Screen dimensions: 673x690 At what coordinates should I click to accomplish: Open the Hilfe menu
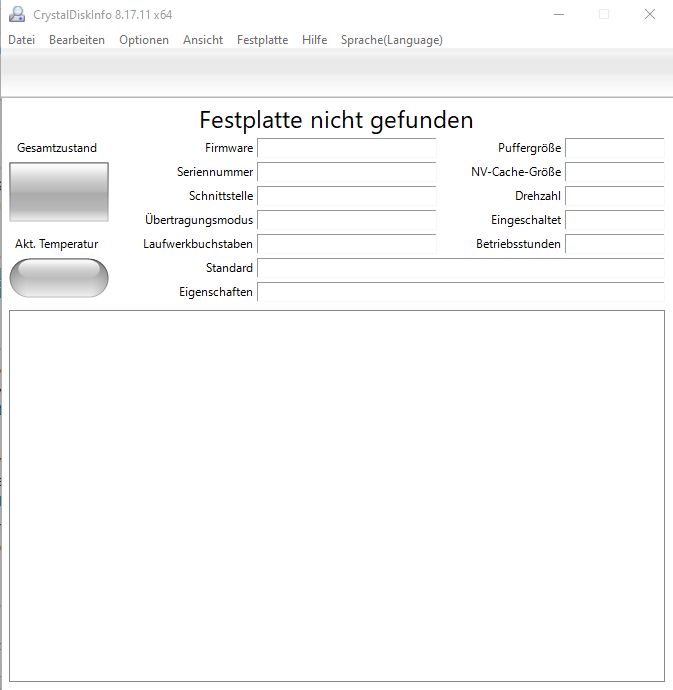coord(314,40)
